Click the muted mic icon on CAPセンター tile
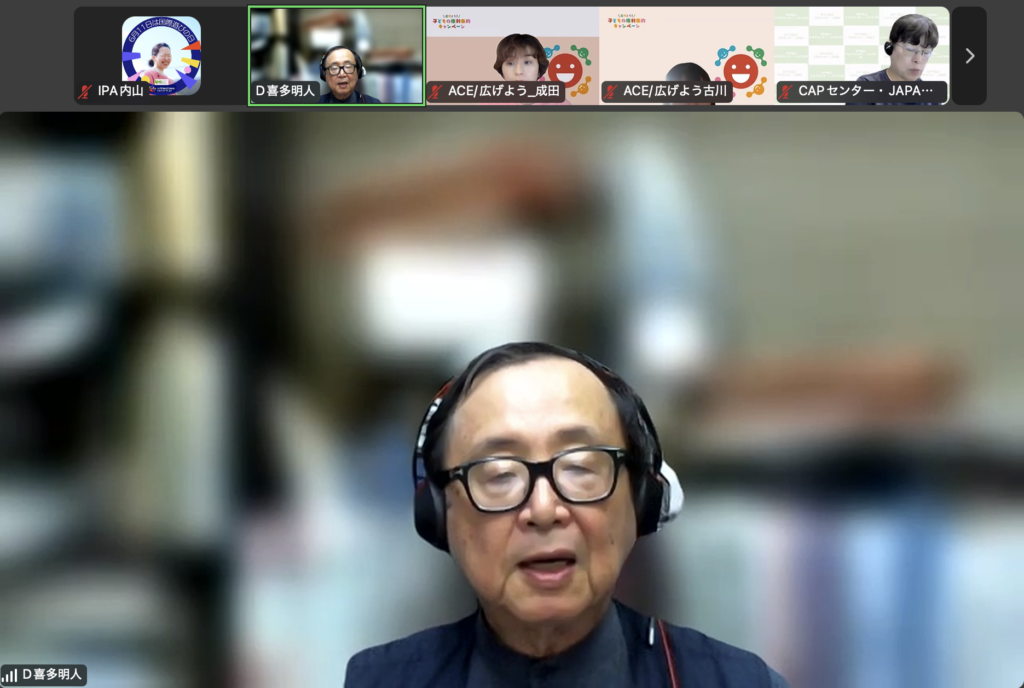This screenshot has width=1024, height=688. coord(786,92)
